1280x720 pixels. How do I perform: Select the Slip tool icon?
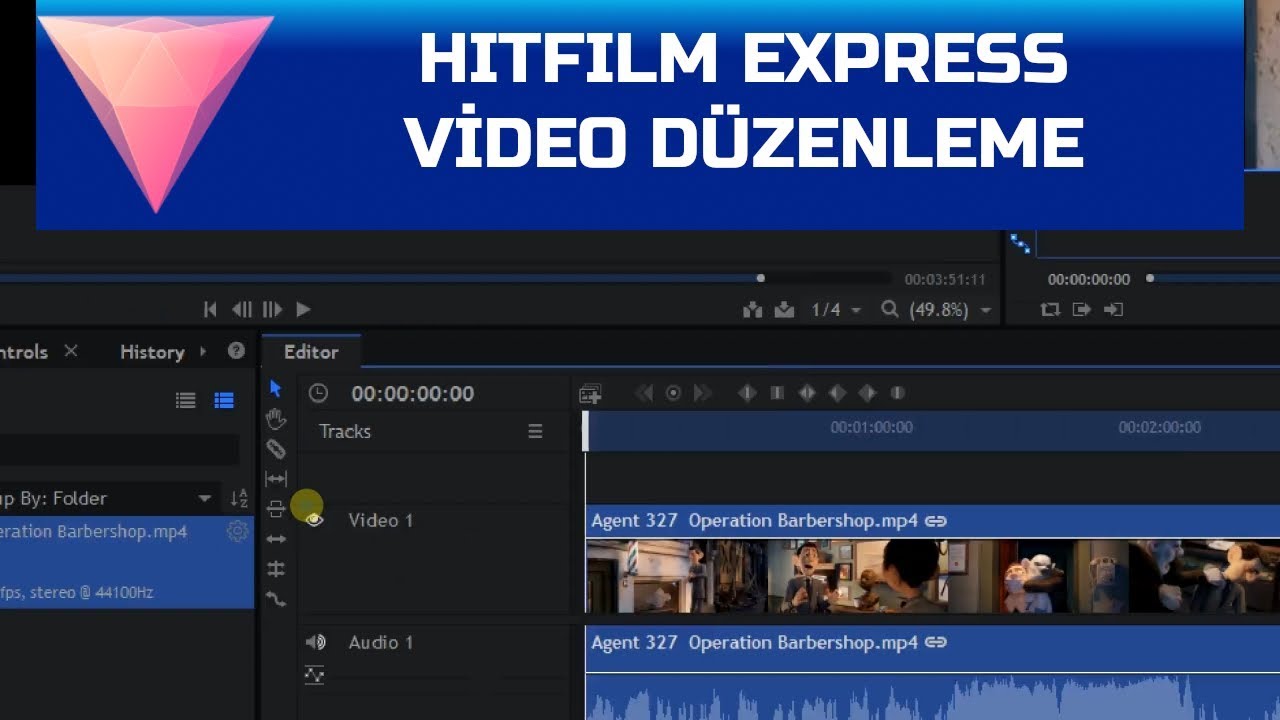(276, 479)
